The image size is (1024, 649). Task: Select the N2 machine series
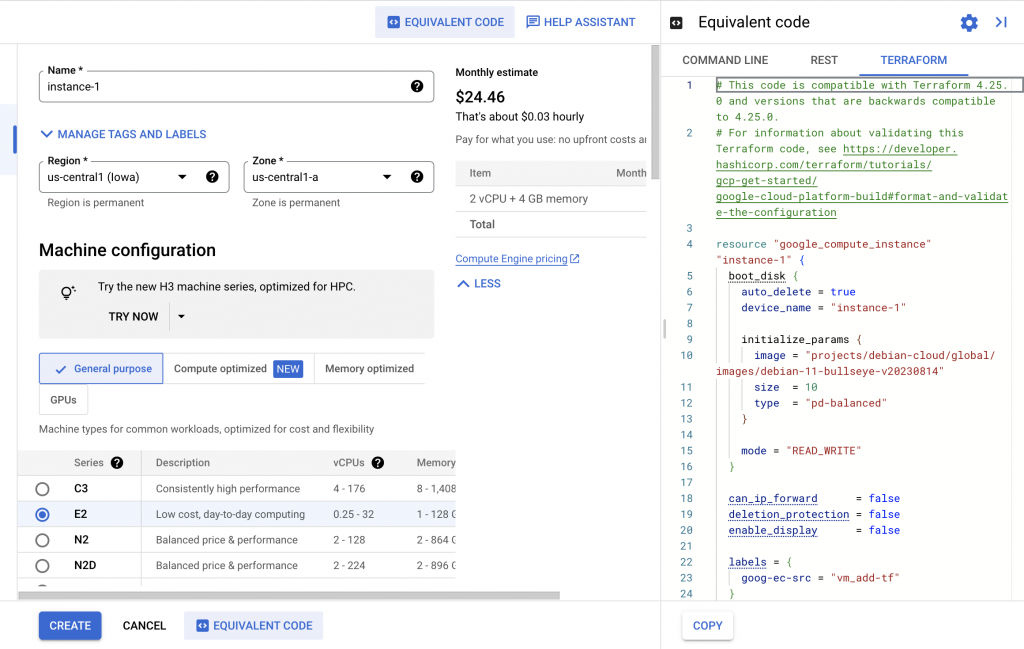pyautogui.click(x=42, y=540)
